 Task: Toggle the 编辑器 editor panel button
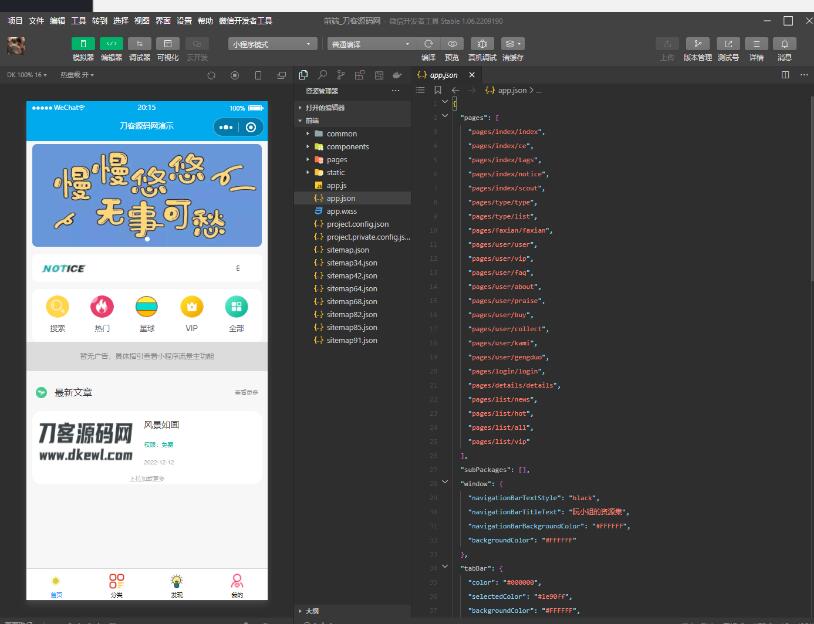click(111, 43)
